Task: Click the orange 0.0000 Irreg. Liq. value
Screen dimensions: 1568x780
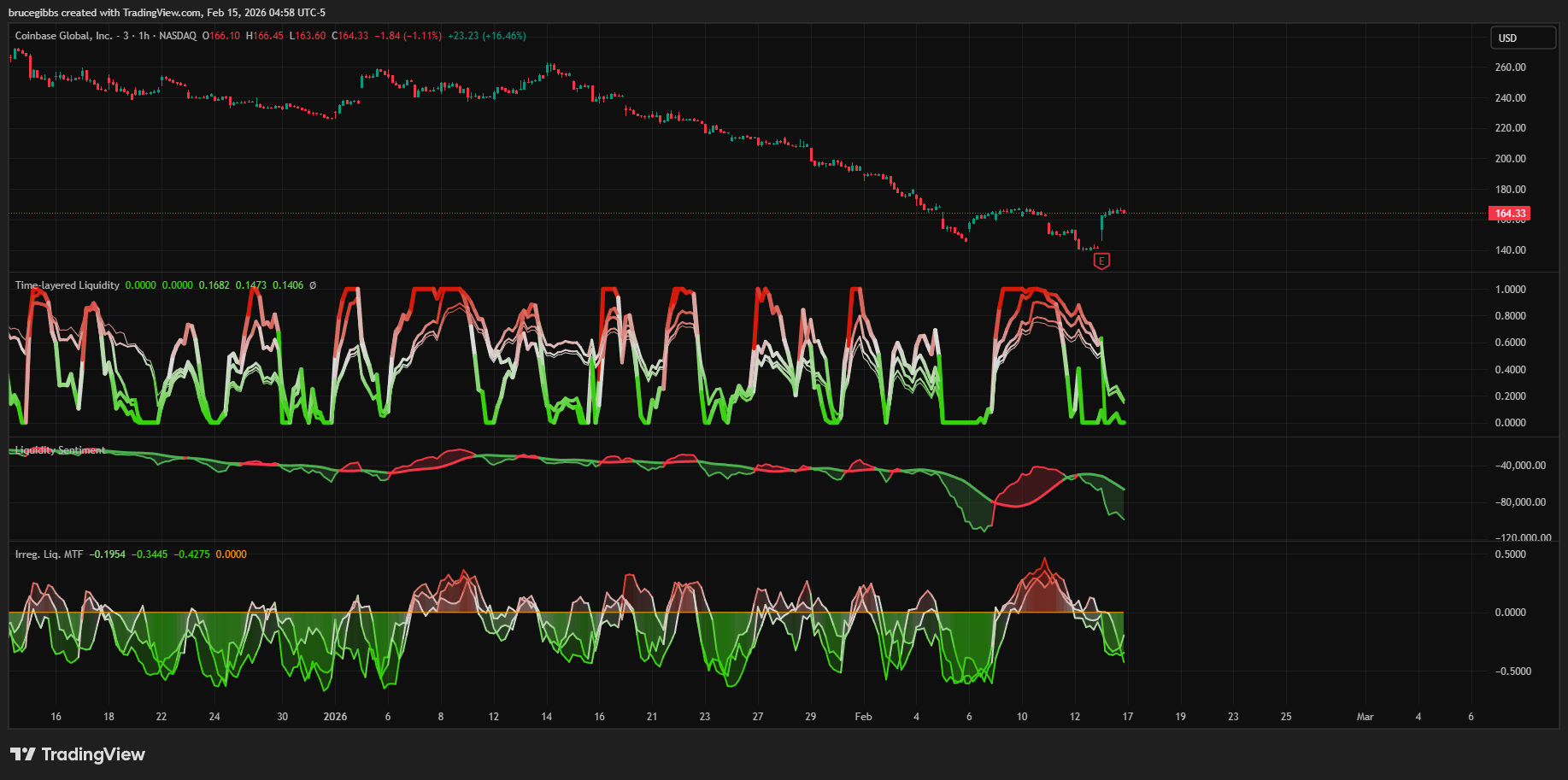Action: [x=231, y=554]
